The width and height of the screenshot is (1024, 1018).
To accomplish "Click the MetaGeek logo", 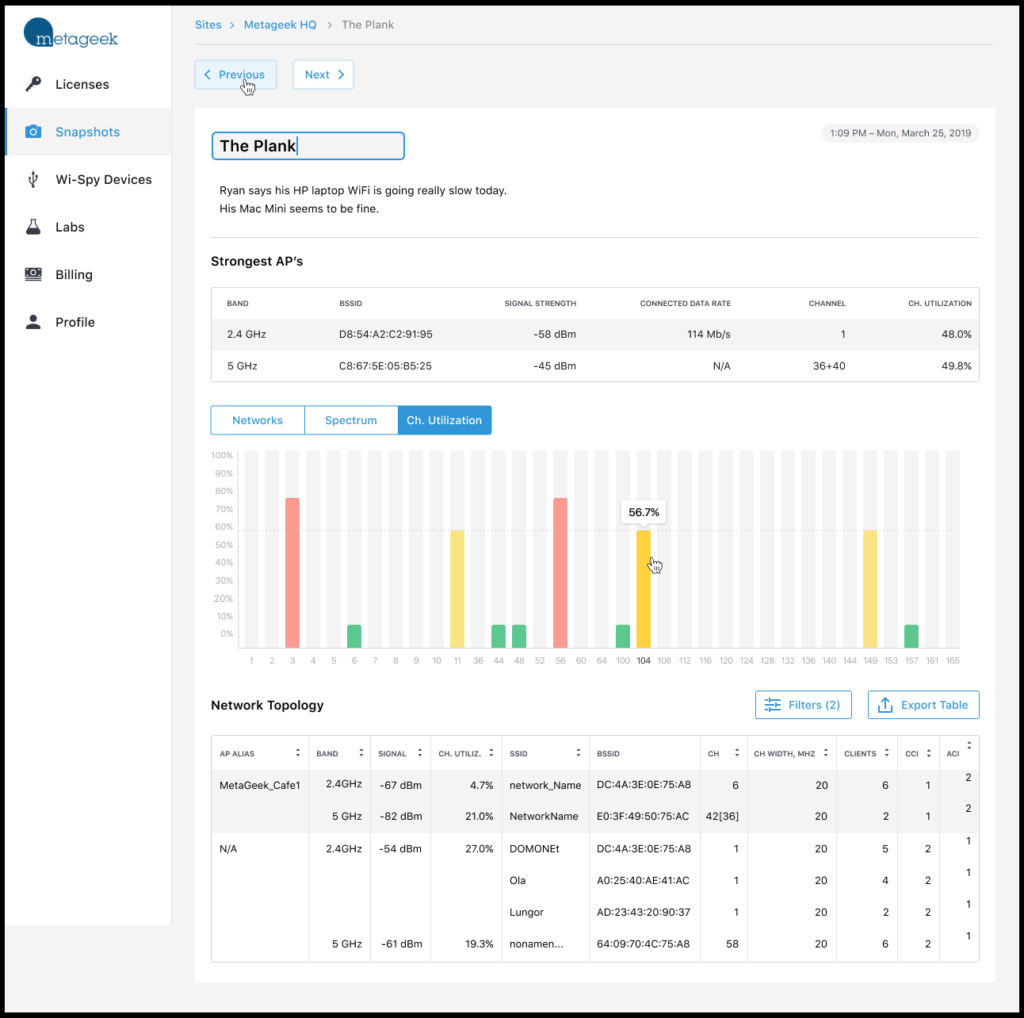I will pyautogui.click(x=71, y=33).
